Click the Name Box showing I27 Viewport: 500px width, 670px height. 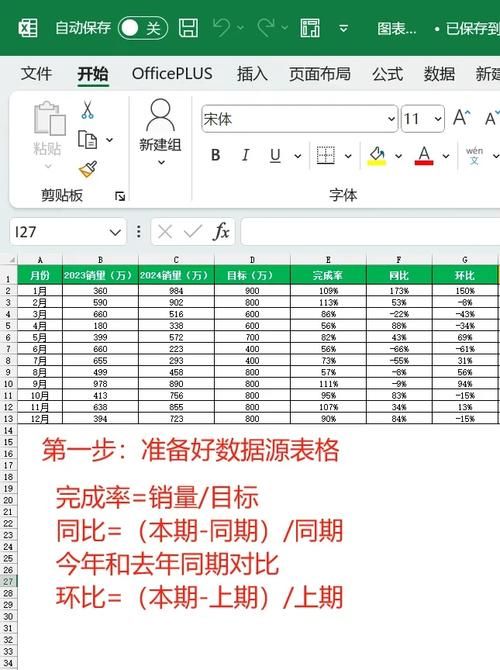[60, 232]
